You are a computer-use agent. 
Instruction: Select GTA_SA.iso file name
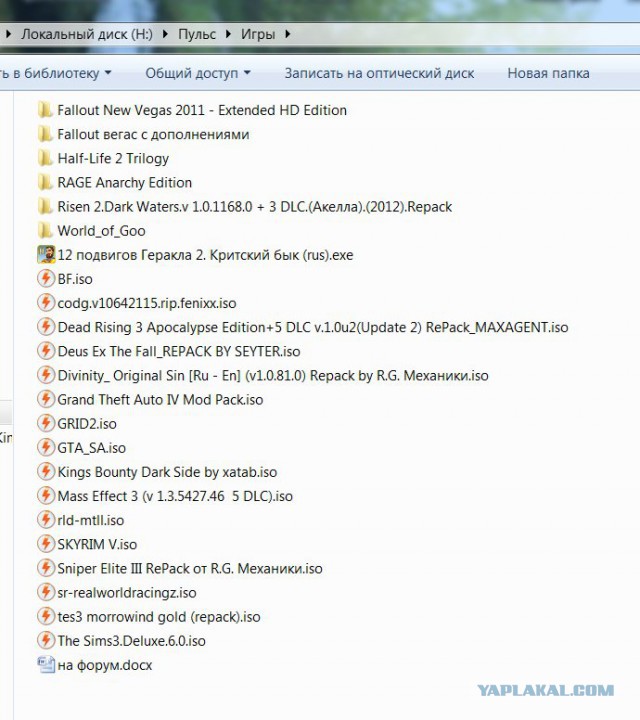point(91,448)
